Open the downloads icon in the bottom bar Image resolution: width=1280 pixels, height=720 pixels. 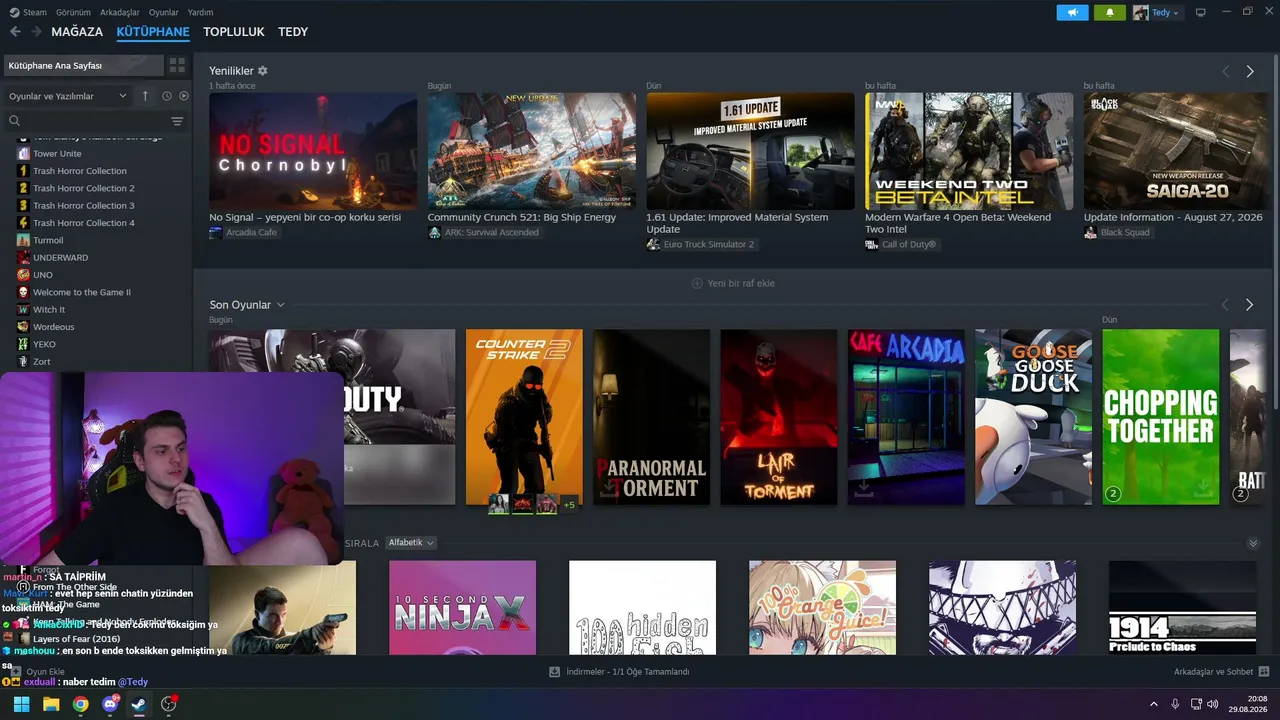(x=555, y=672)
